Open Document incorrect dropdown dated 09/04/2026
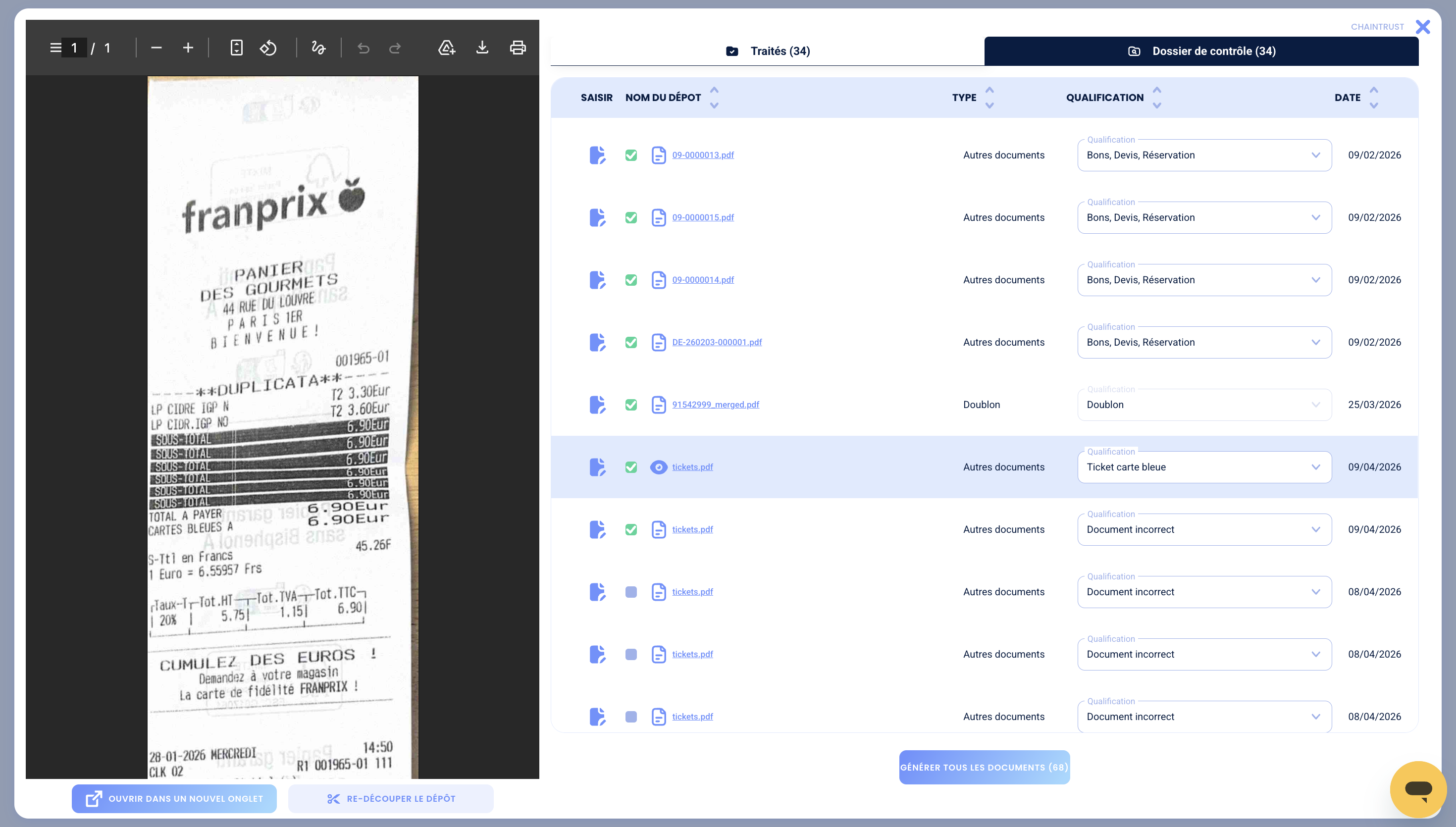The height and width of the screenshot is (827, 1456). click(1204, 530)
